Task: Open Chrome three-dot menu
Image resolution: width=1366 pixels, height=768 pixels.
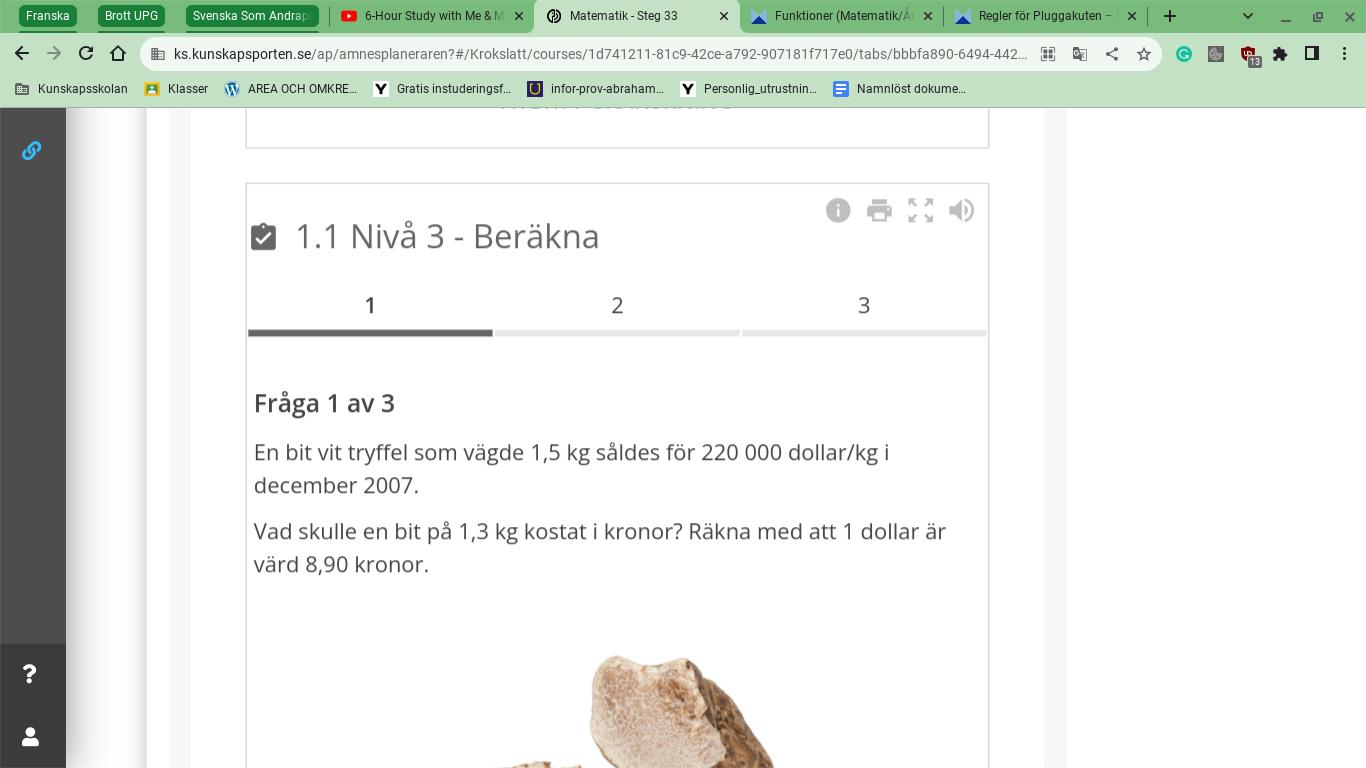Action: [1344, 54]
